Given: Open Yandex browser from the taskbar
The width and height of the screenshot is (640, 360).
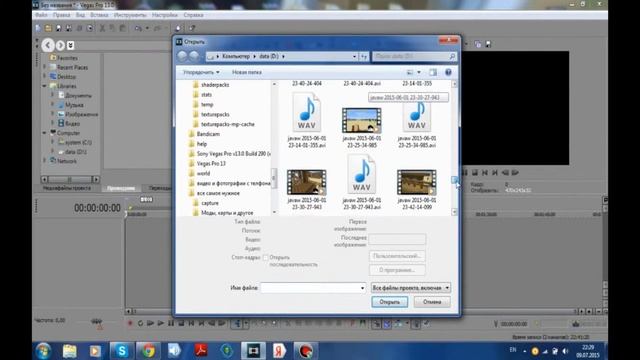Looking at the screenshot, I should point(279,351).
